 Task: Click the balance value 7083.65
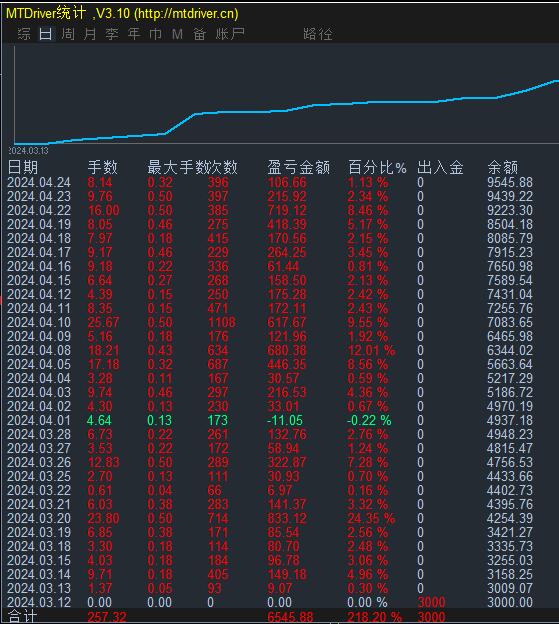pos(510,322)
